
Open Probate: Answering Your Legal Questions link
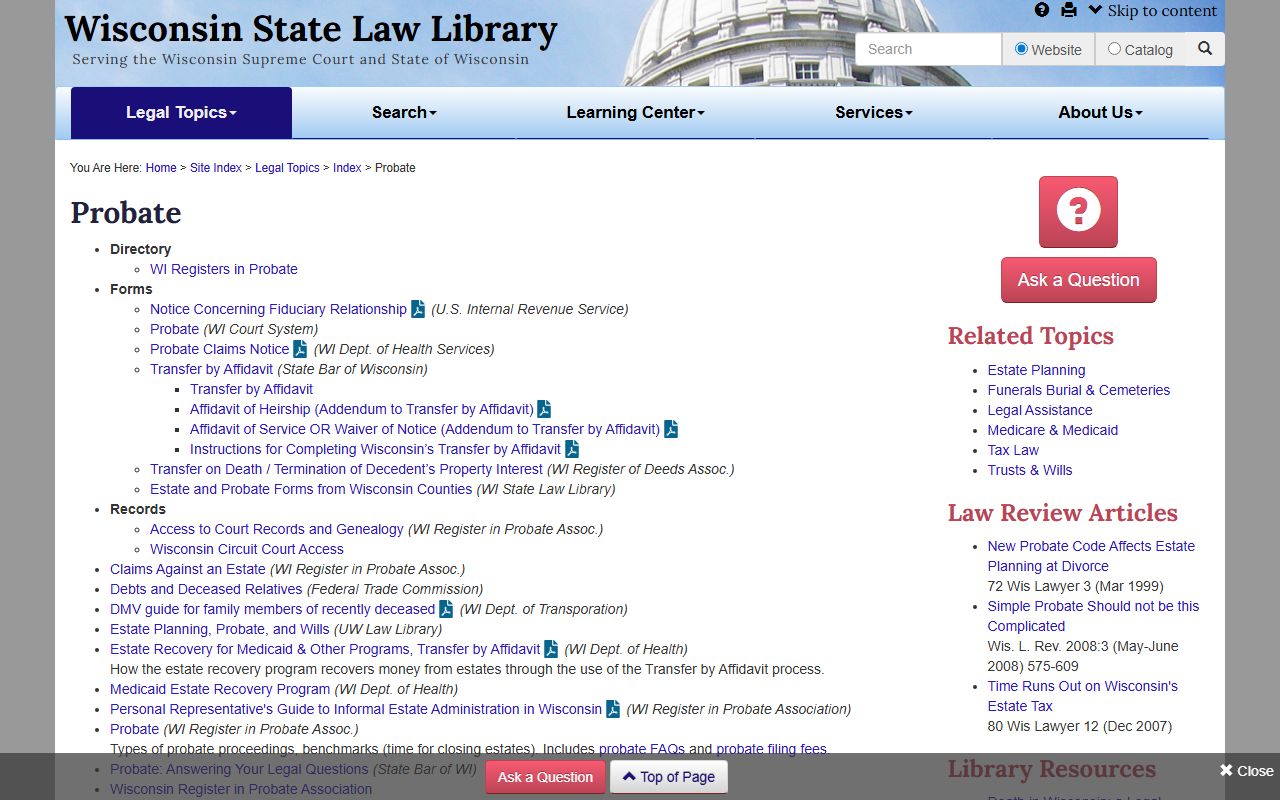[239, 769]
